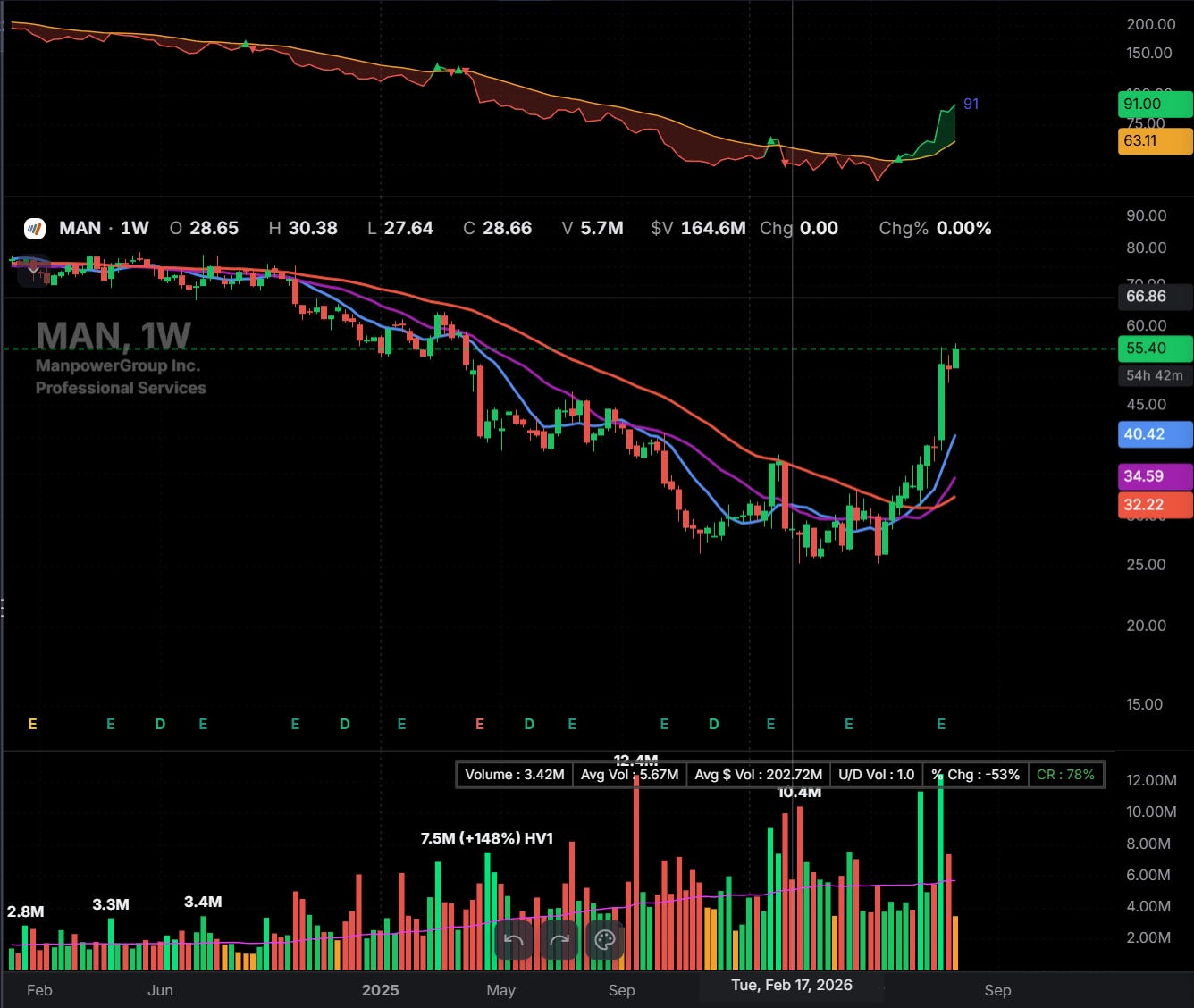Click the 8.00M level on volume axis

(1148, 844)
